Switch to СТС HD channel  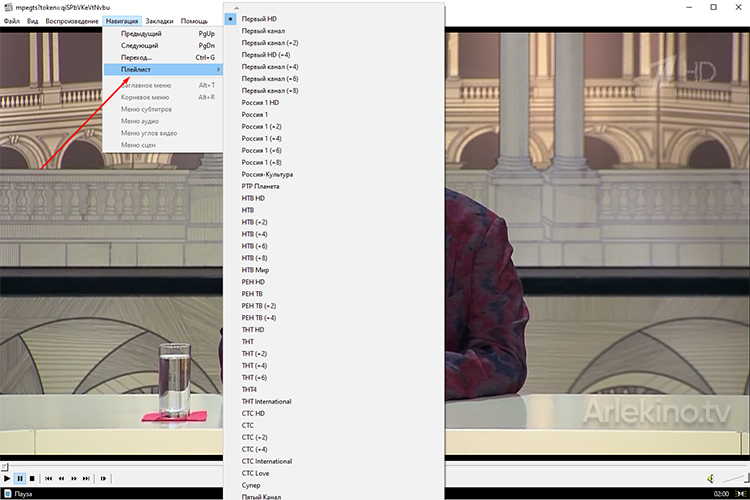point(333,413)
